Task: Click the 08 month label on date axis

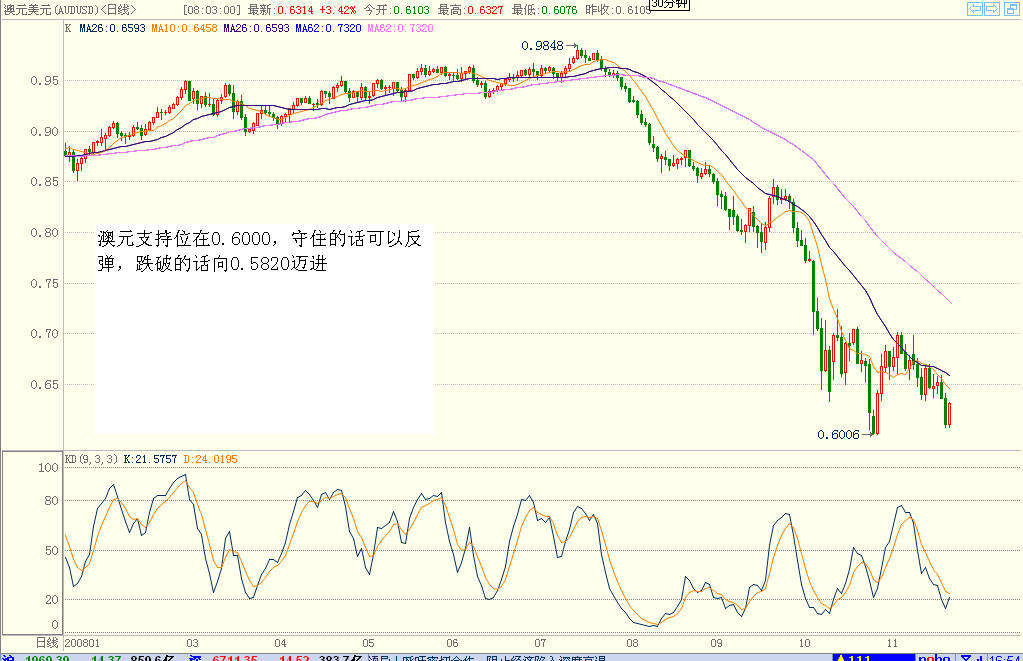Action: (632, 643)
